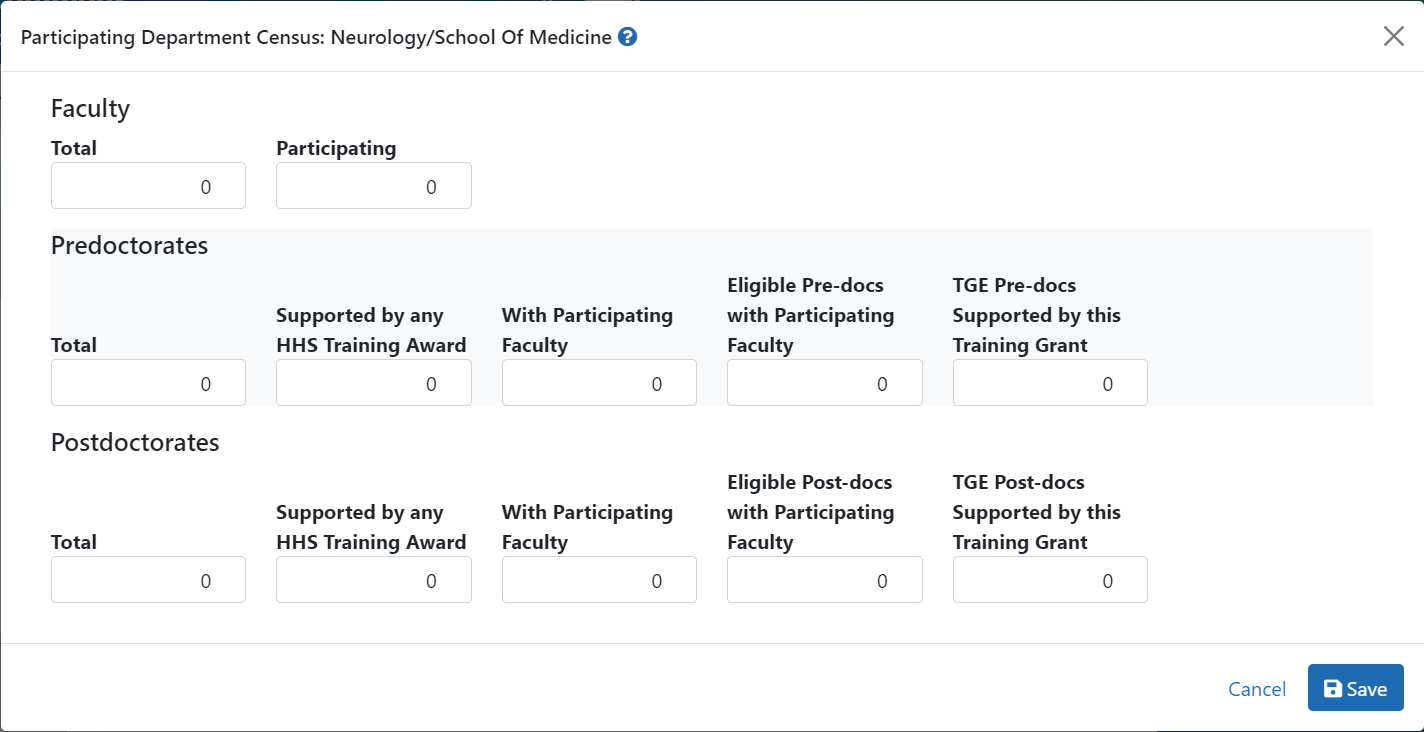Open the help tooltip beside the dialog title
The height and width of the screenshot is (732, 1424).
pos(627,37)
